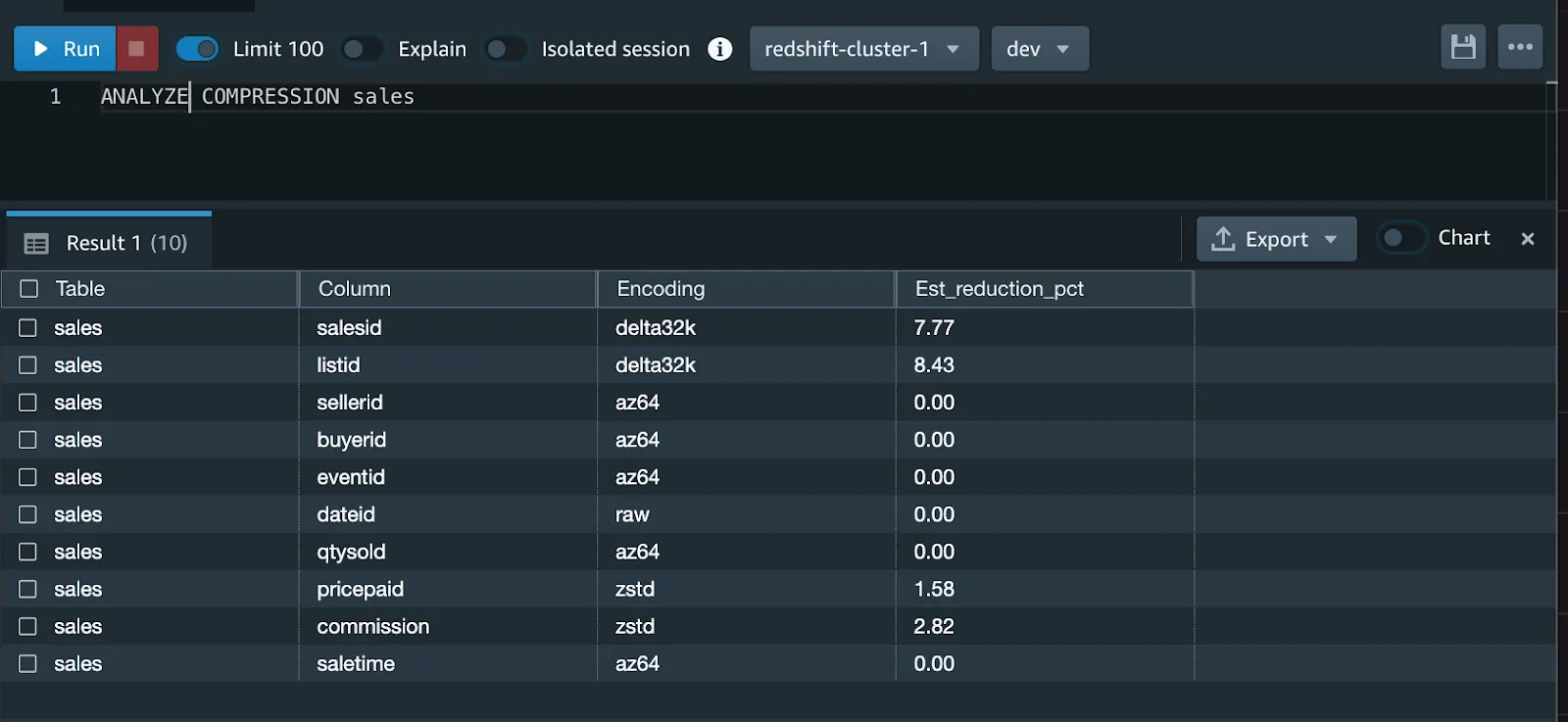The image size is (1568, 722).
Task: Check the select-all checkbox in Table header
Action: [29, 289]
